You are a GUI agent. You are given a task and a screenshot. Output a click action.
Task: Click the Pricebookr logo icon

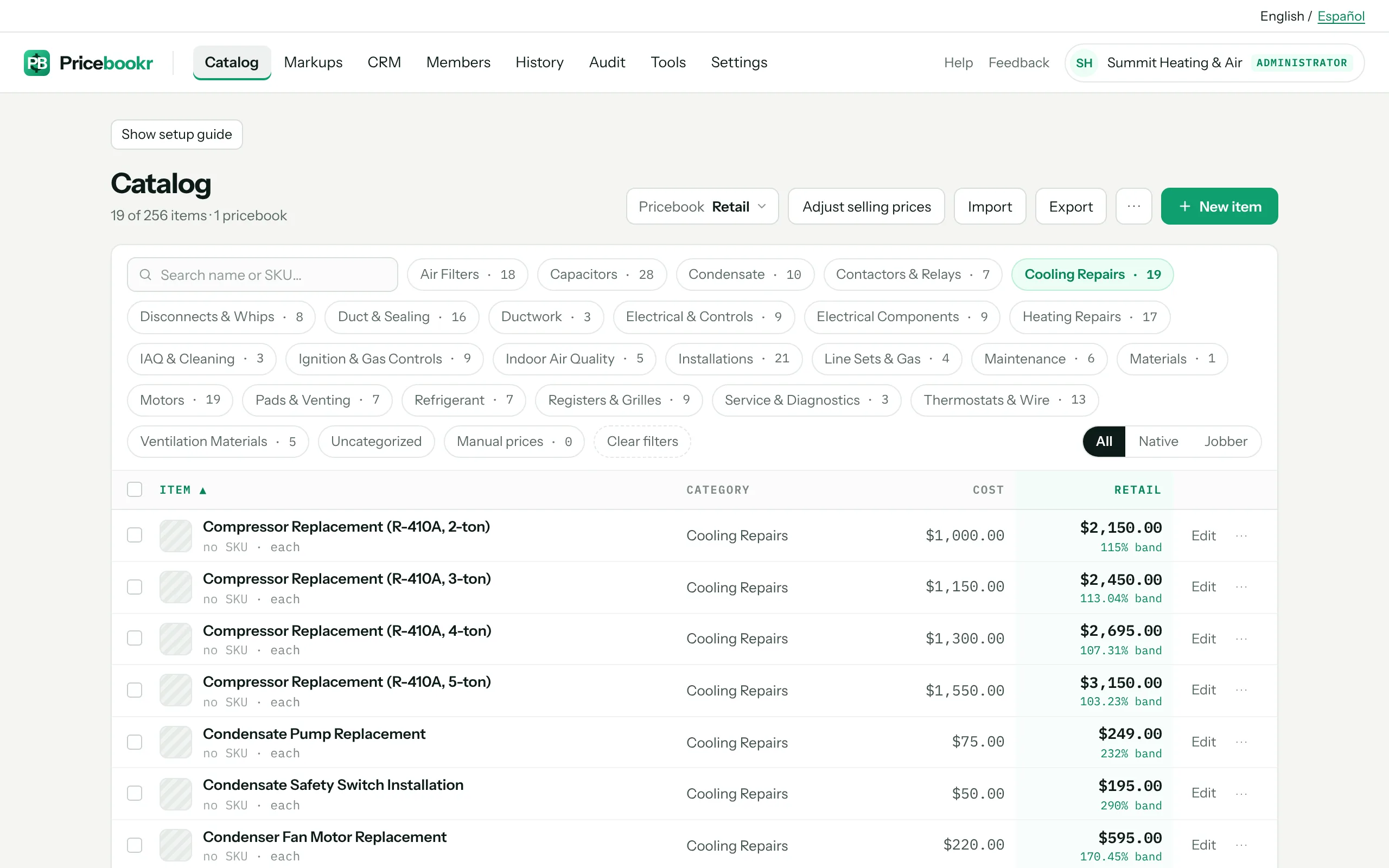point(37,62)
